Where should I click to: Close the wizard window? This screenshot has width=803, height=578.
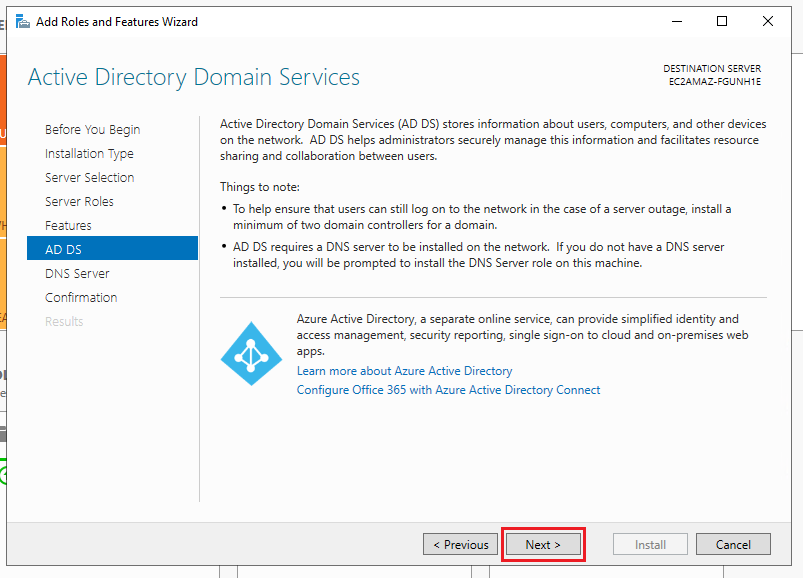click(x=768, y=22)
